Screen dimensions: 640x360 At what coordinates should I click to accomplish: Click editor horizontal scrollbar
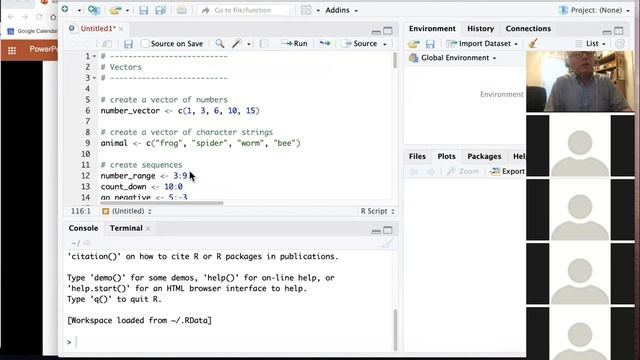pyautogui.click(x=162, y=203)
